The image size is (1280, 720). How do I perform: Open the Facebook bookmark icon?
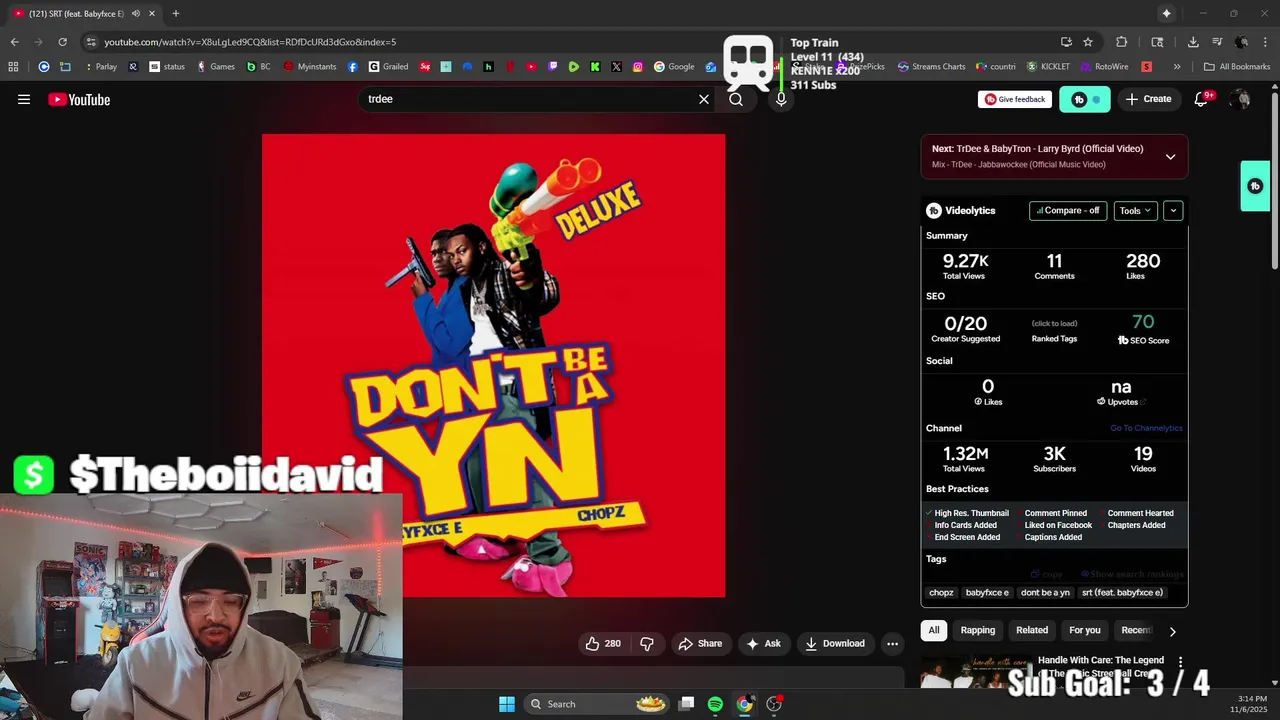point(353,67)
